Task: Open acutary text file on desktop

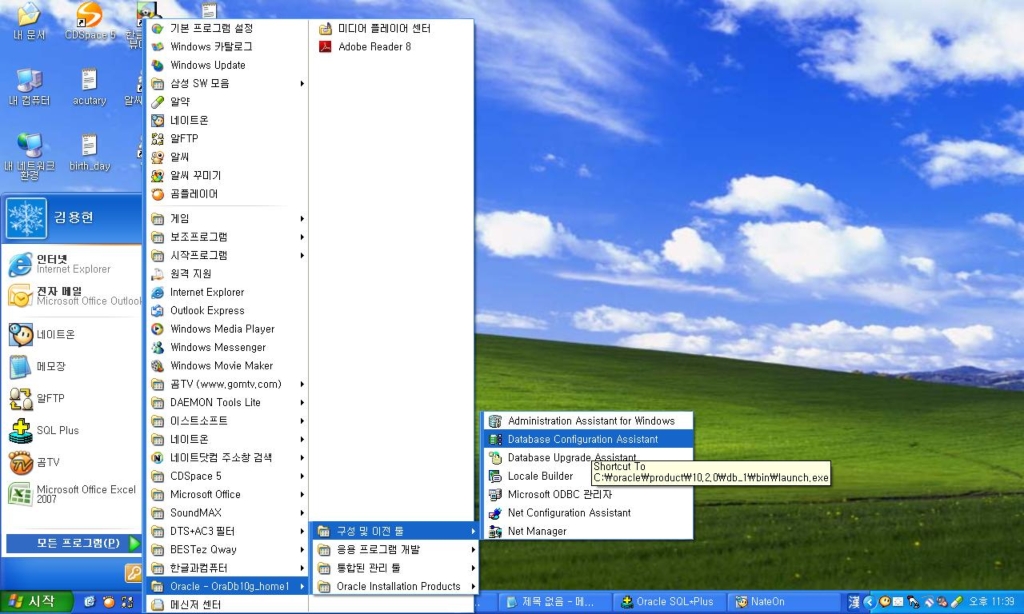Action: (x=89, y=87)
